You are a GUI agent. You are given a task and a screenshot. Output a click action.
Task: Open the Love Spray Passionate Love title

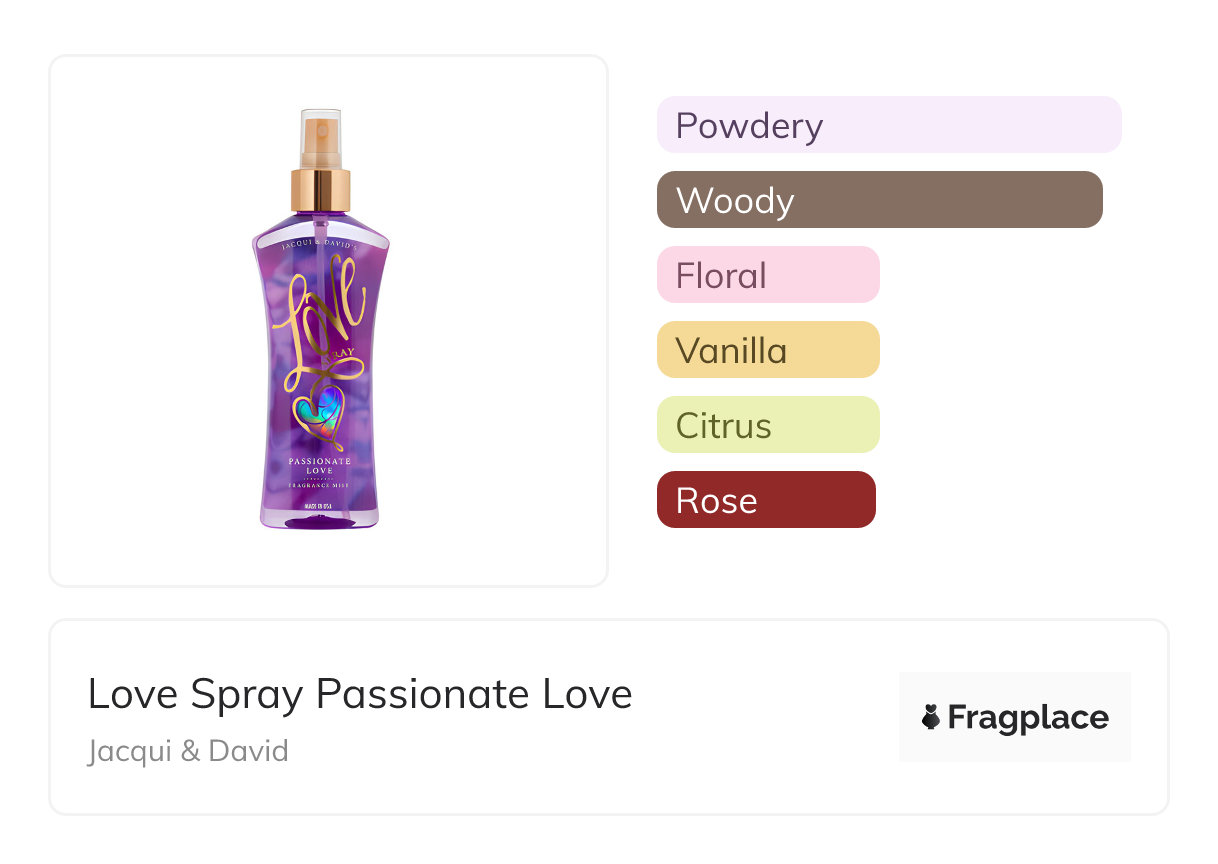(360, 694)
